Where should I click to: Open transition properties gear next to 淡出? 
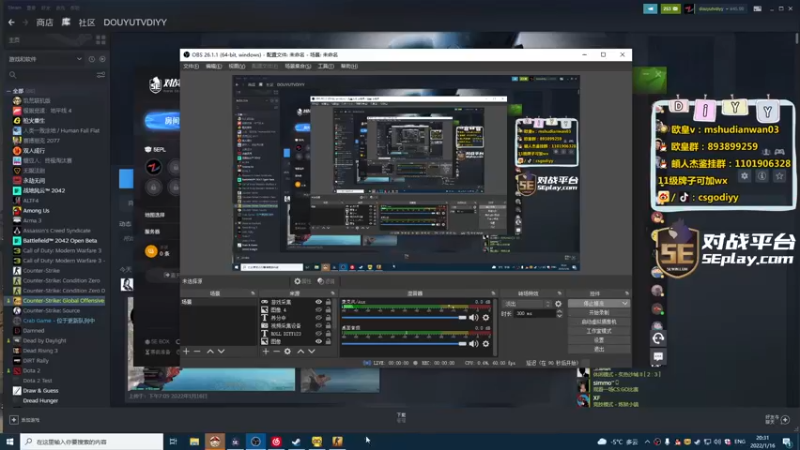point(558,304)
